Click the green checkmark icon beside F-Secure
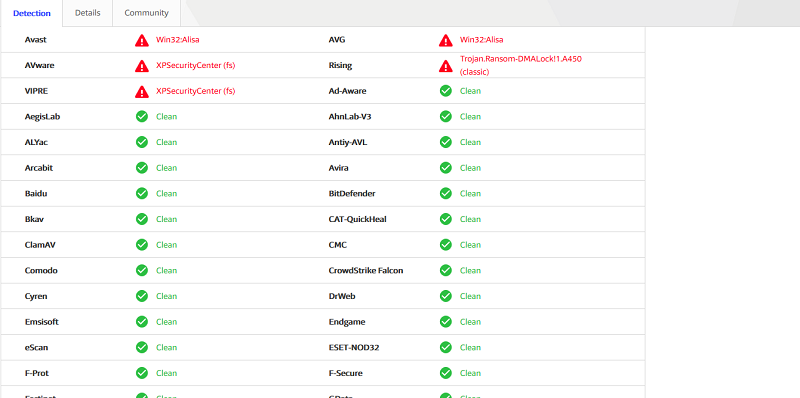This screenshot has width=800, height=398. click(x=446, y=373)
